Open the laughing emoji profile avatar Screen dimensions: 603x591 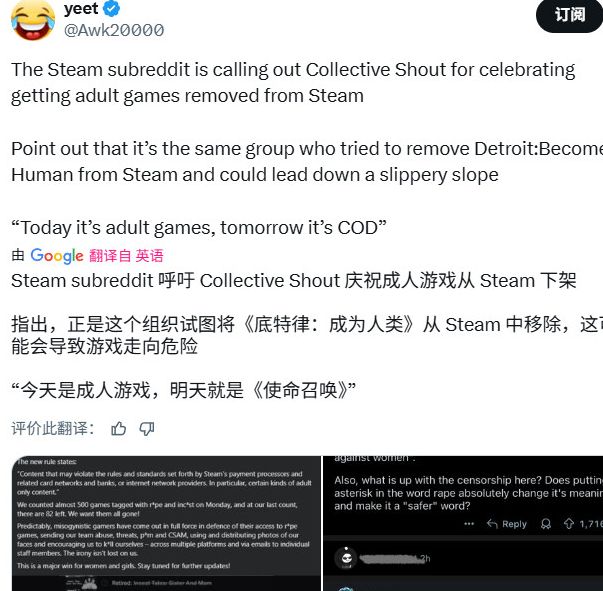pyautogui.click(x=33, y=19)
